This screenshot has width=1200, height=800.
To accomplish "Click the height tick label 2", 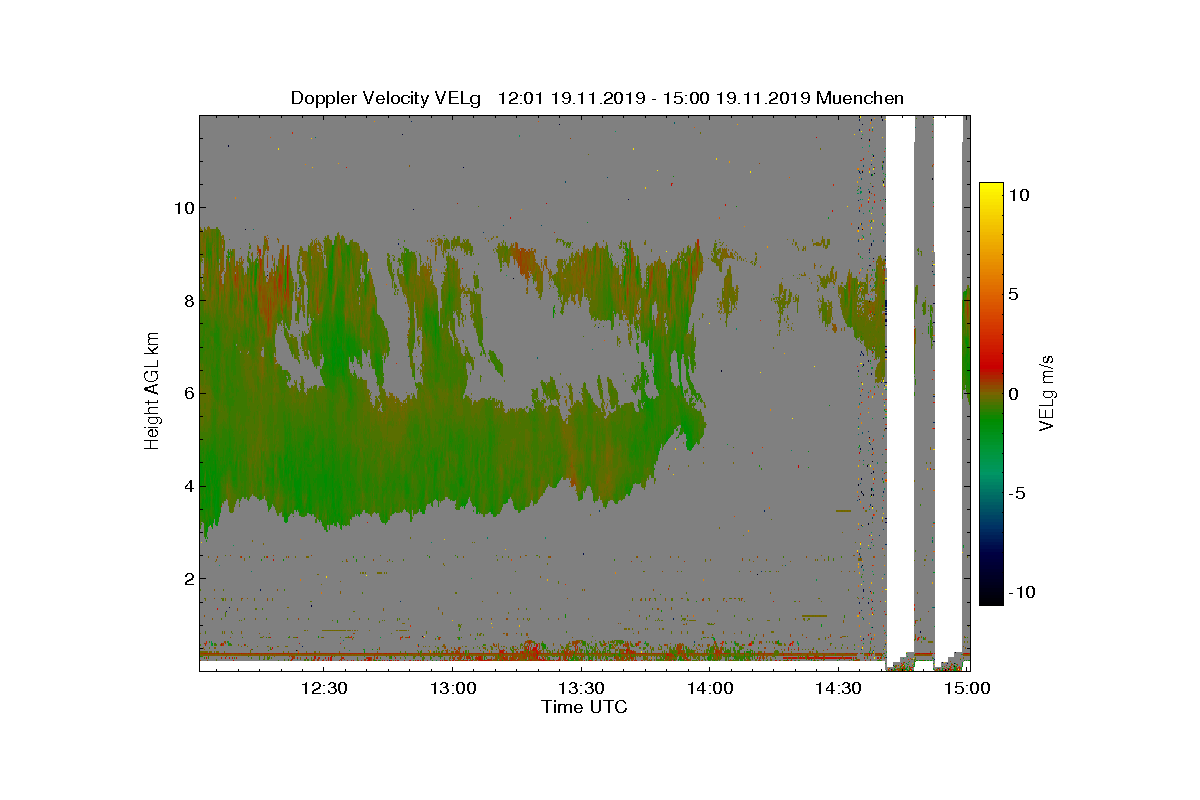I will point(188,579).
